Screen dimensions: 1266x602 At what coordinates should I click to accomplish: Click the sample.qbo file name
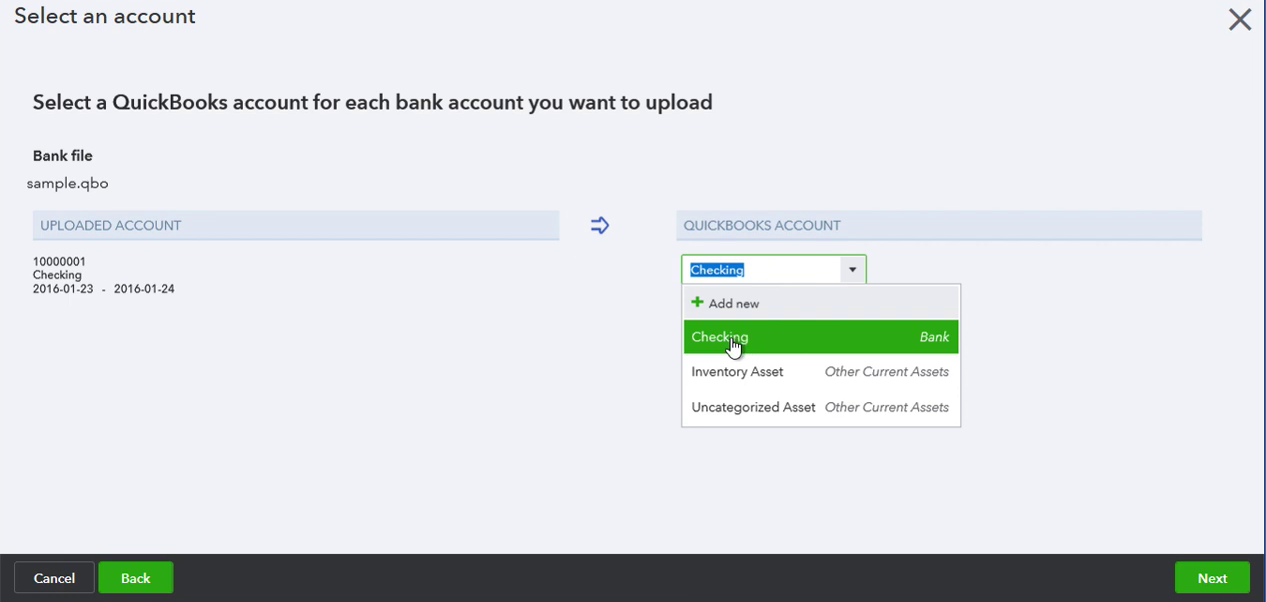pyautogui.click(x=67, y=184)
